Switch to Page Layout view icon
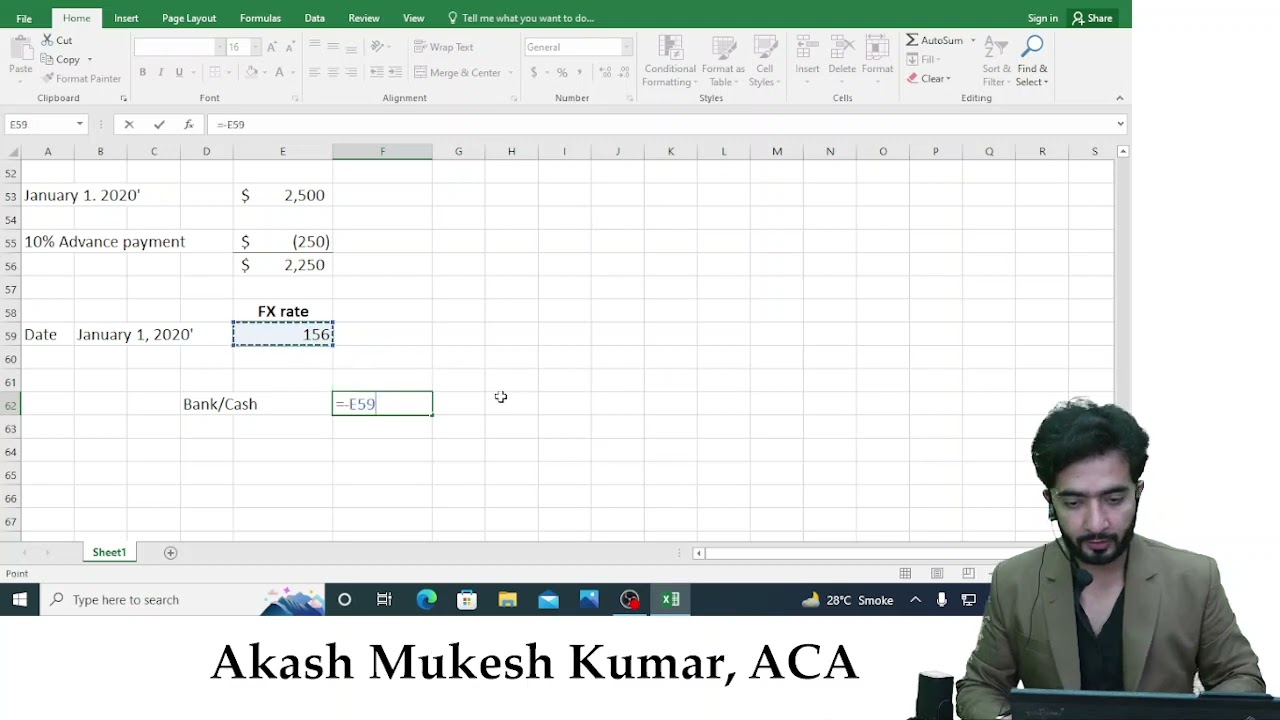Viewport: 1280px width, 720px height. [x=937, y=573]
